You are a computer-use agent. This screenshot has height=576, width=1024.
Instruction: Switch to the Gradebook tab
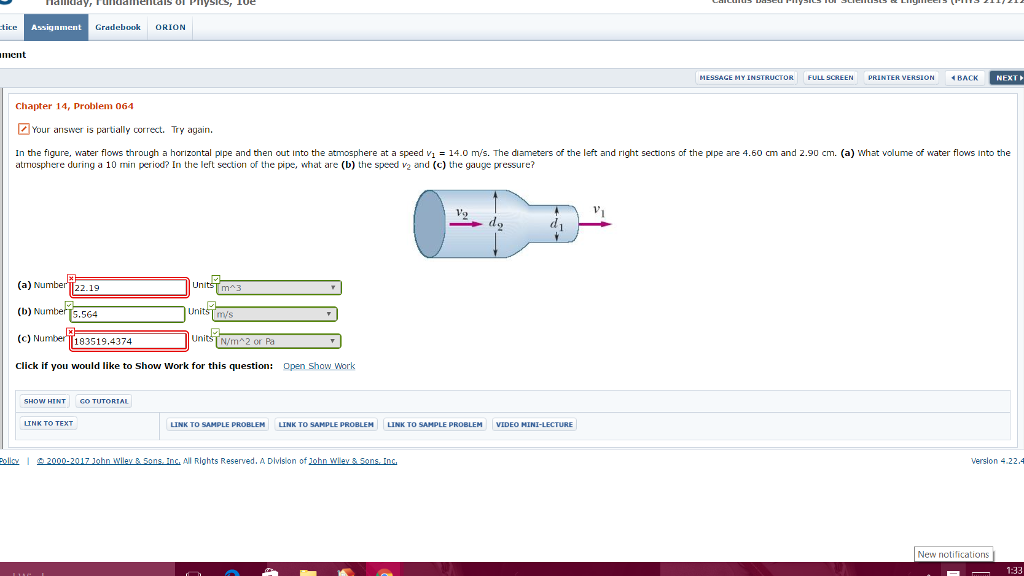[x=117, y=27]
